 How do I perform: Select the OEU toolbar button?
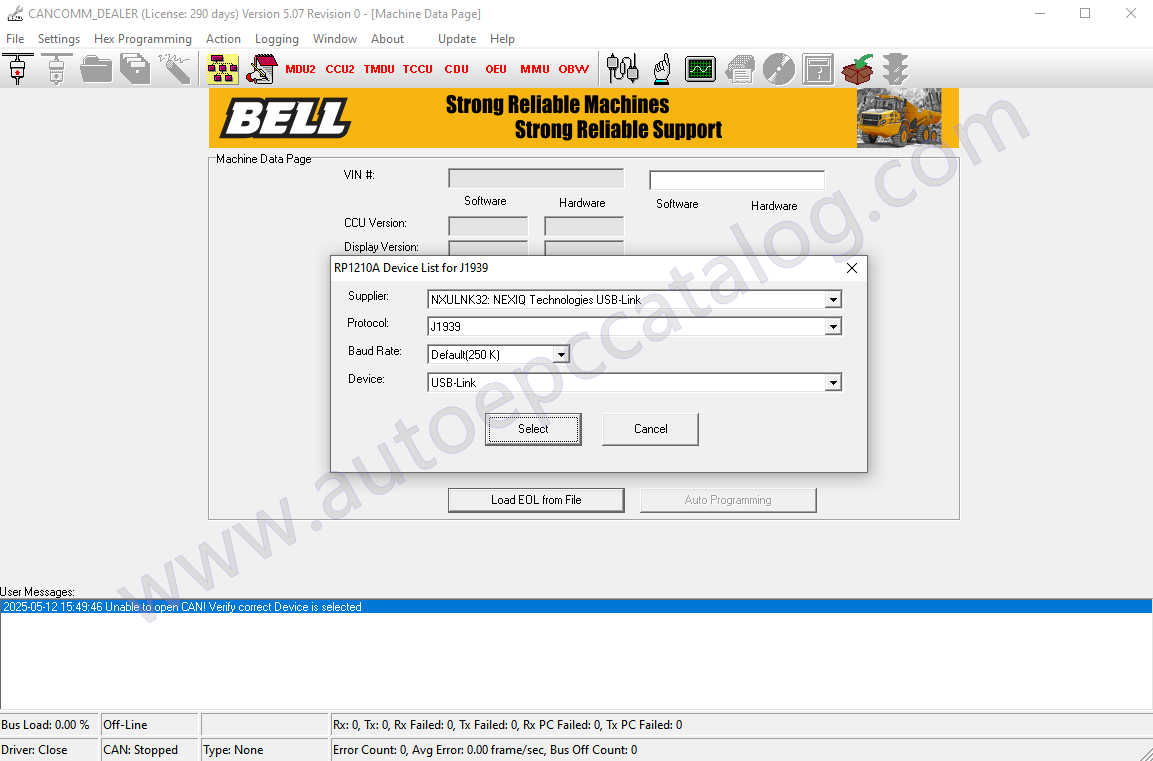point(496,69)
